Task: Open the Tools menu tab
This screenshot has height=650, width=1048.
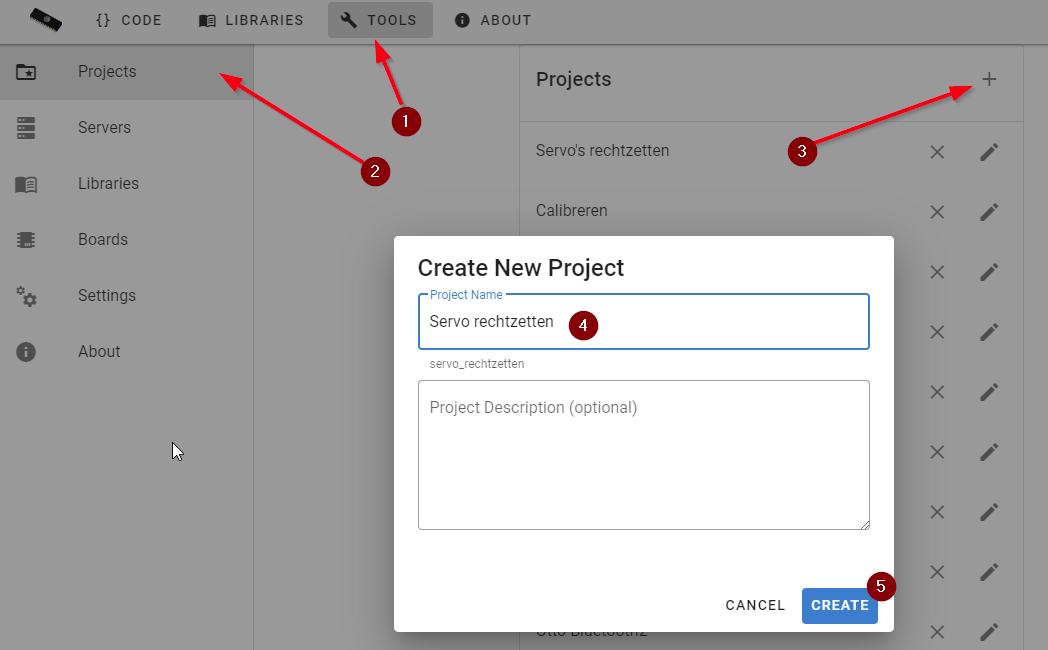Action: 380,20
